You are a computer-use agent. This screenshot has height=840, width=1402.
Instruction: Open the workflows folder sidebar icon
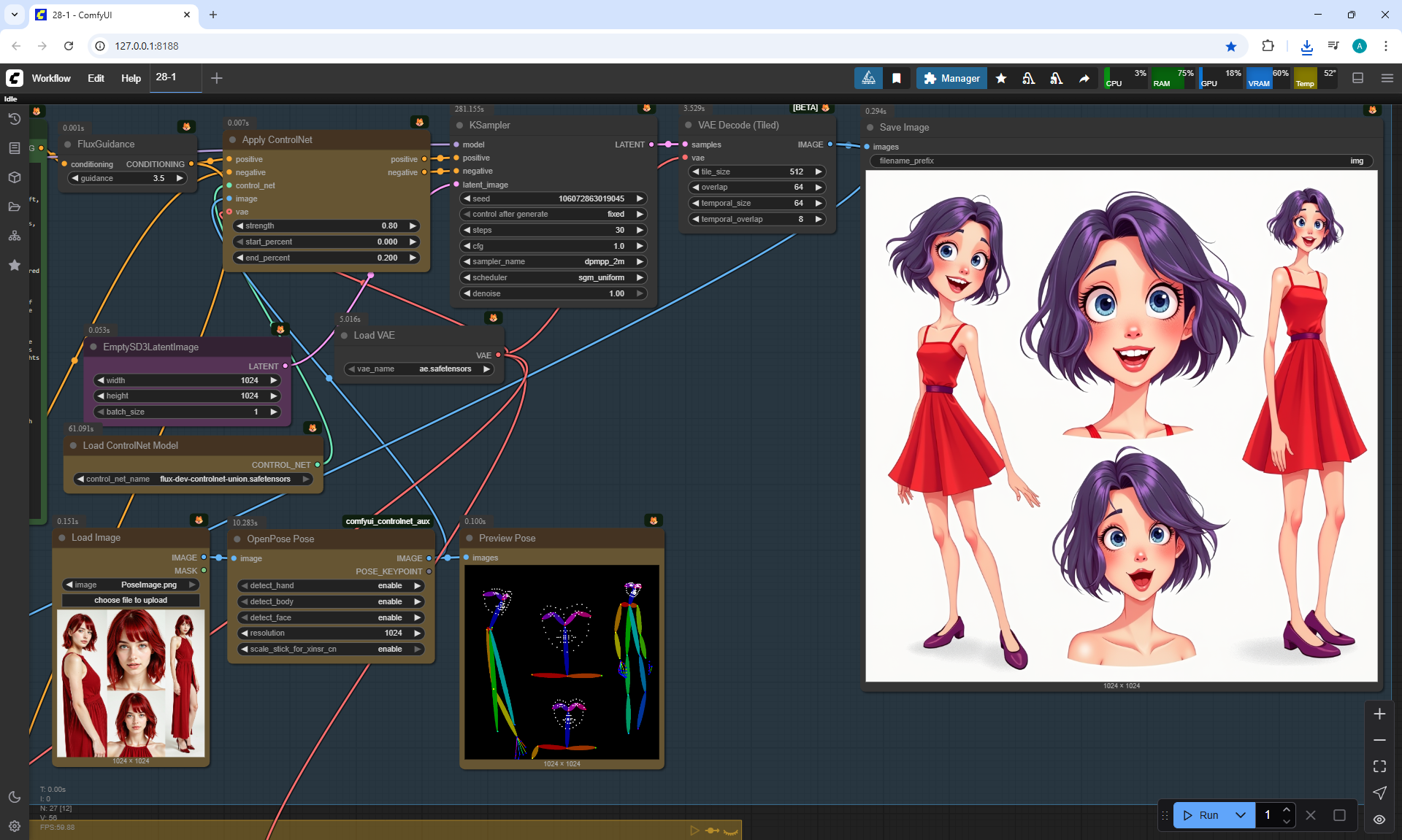pos(14,207)
